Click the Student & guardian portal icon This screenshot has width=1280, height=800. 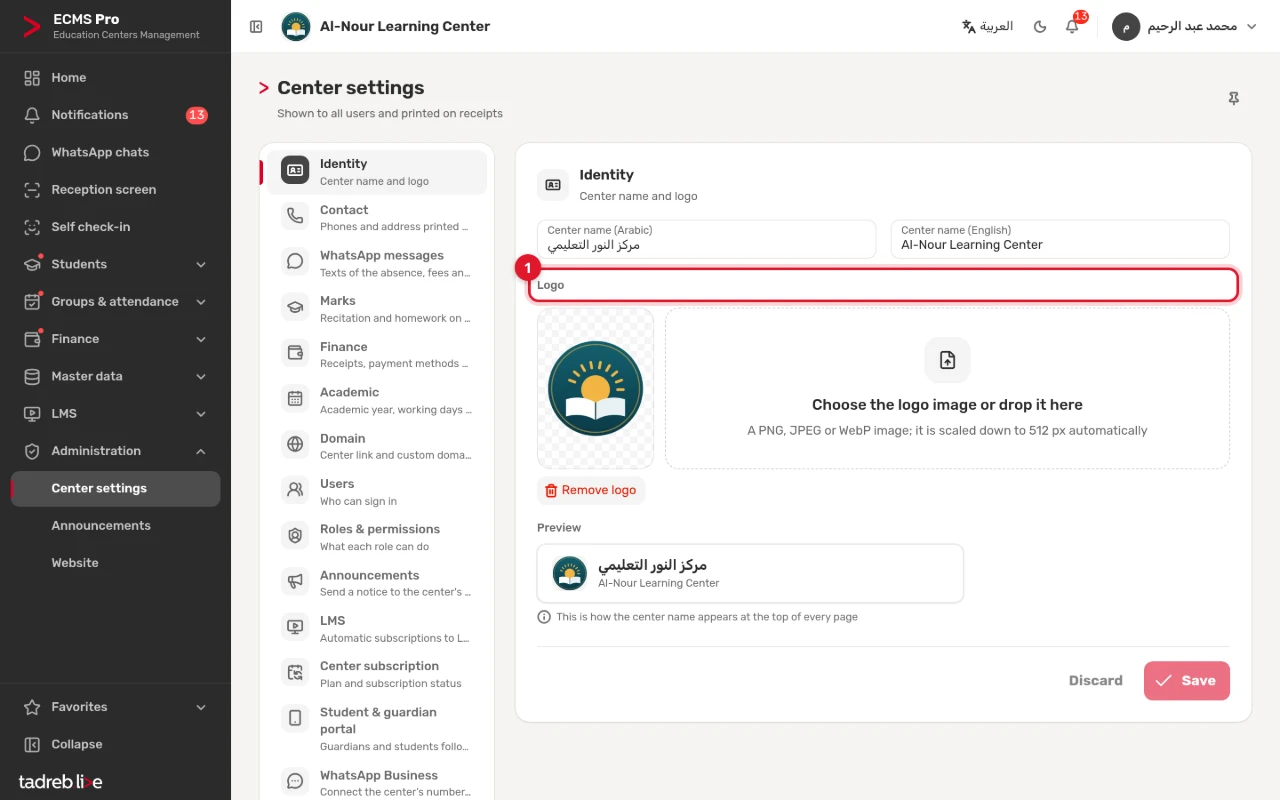pyautogui.click(x=295, y=718)
